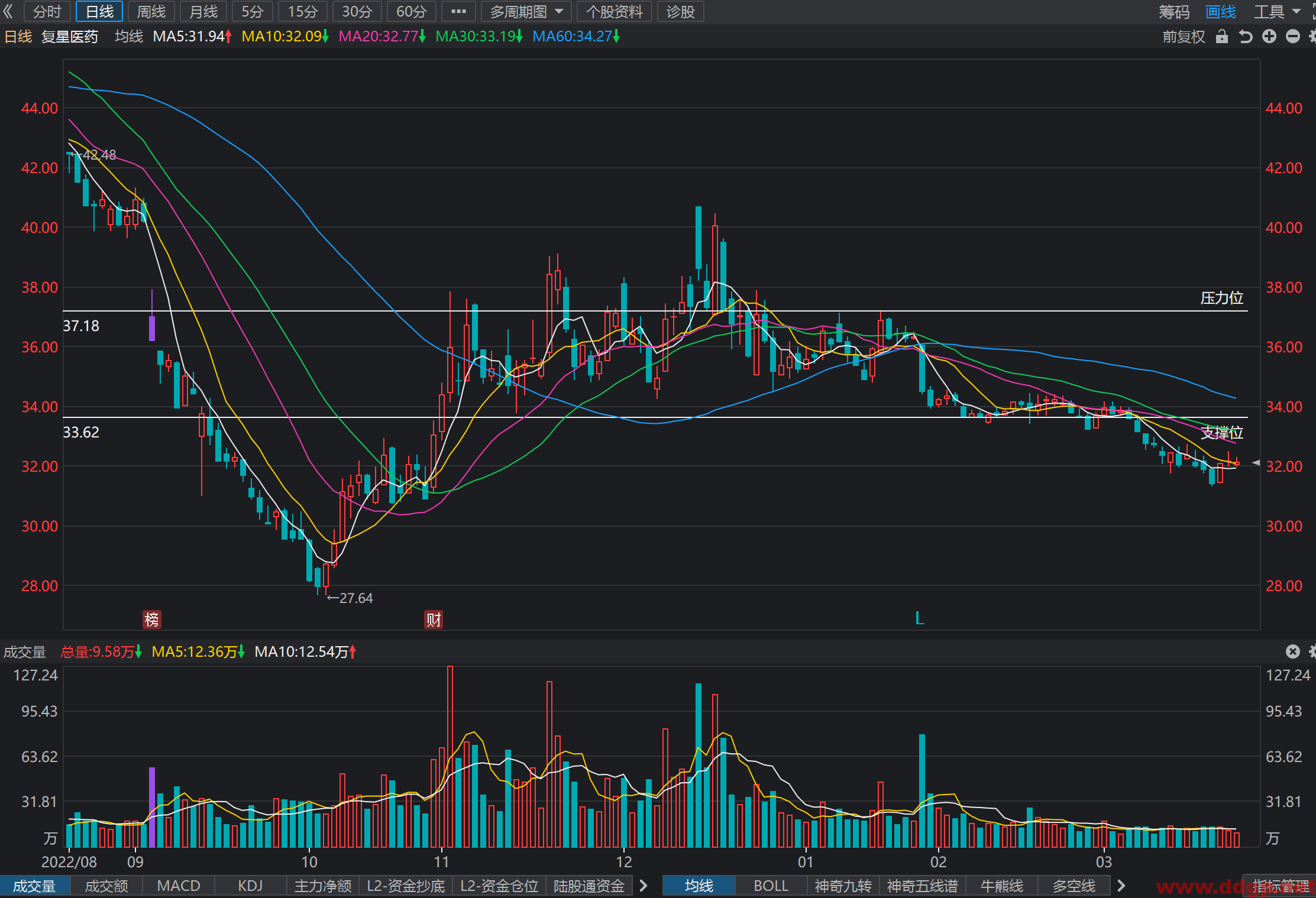Select the BOLL overlay indicator
The height and width of the screenshot is (898, 1316).
tap(771, 886)
